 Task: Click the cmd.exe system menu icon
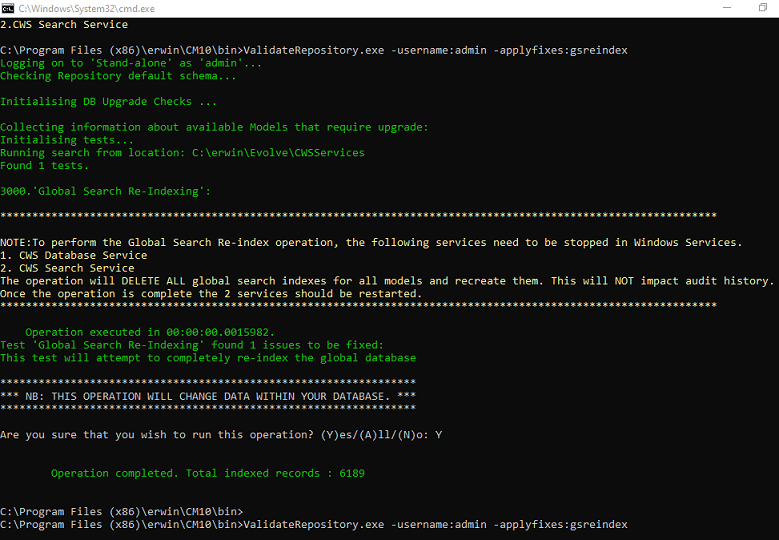click(8, 7)
